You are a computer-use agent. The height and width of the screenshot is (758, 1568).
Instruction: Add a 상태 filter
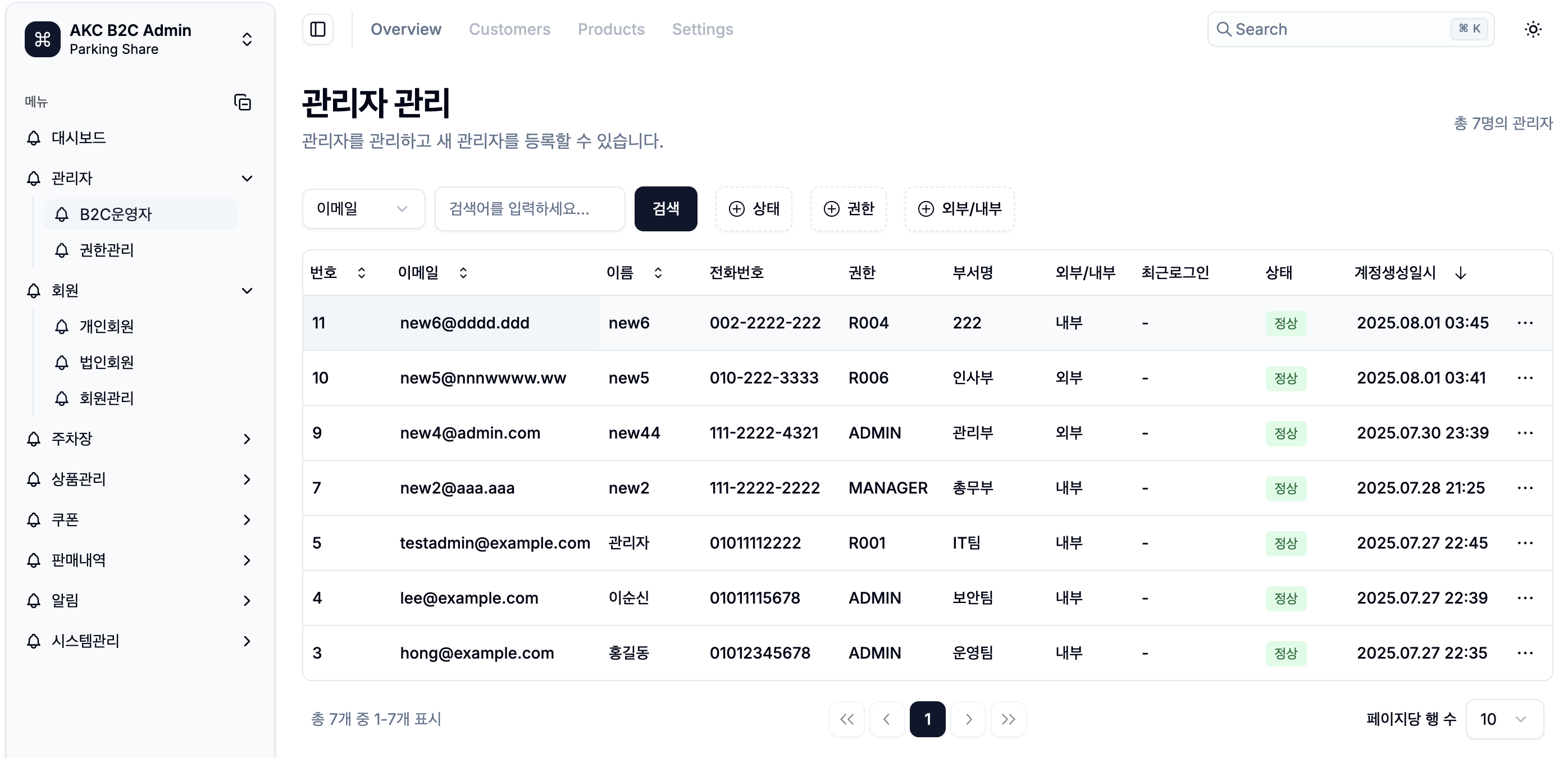coord(754,209)
